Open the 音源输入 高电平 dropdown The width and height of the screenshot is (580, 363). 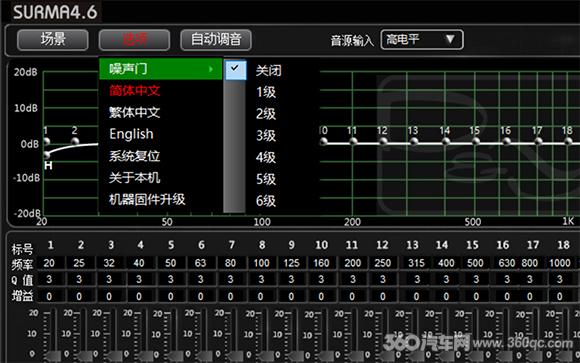(x=422, y=40)
